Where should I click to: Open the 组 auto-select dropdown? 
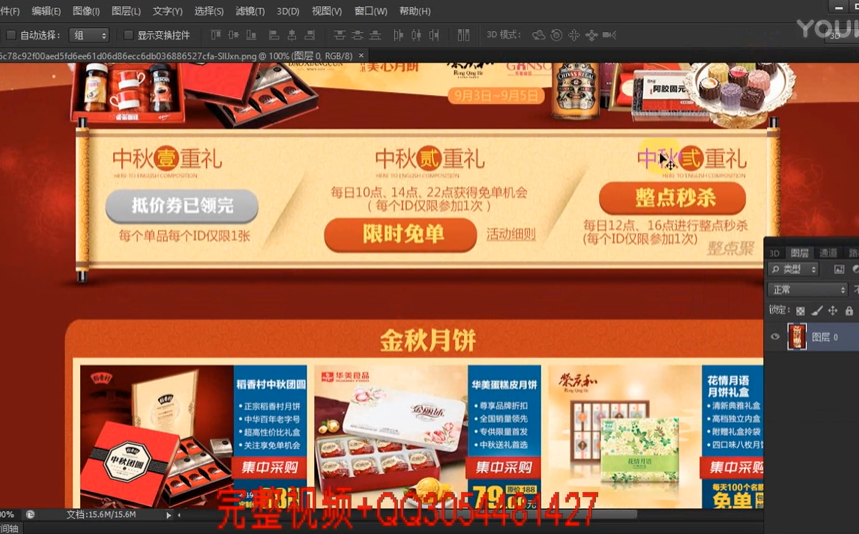[89, 35]
